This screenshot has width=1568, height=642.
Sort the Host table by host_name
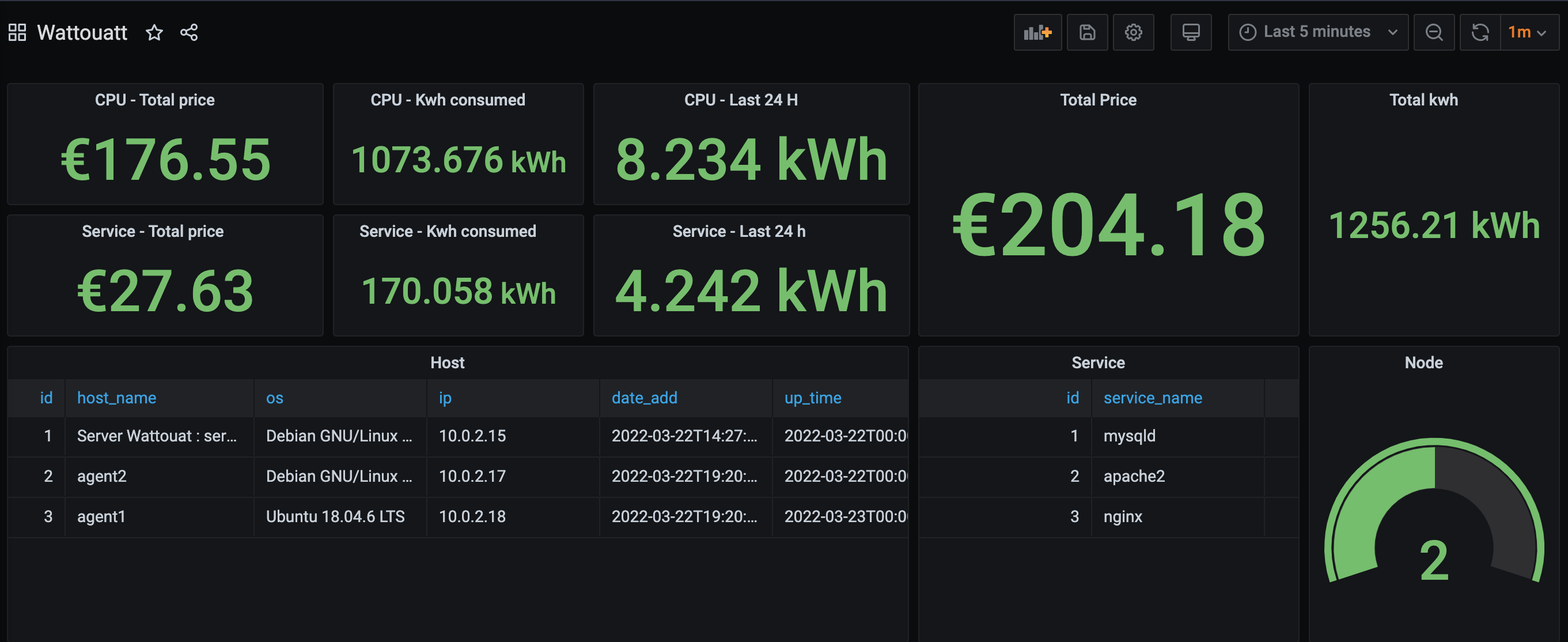(116, 398)
